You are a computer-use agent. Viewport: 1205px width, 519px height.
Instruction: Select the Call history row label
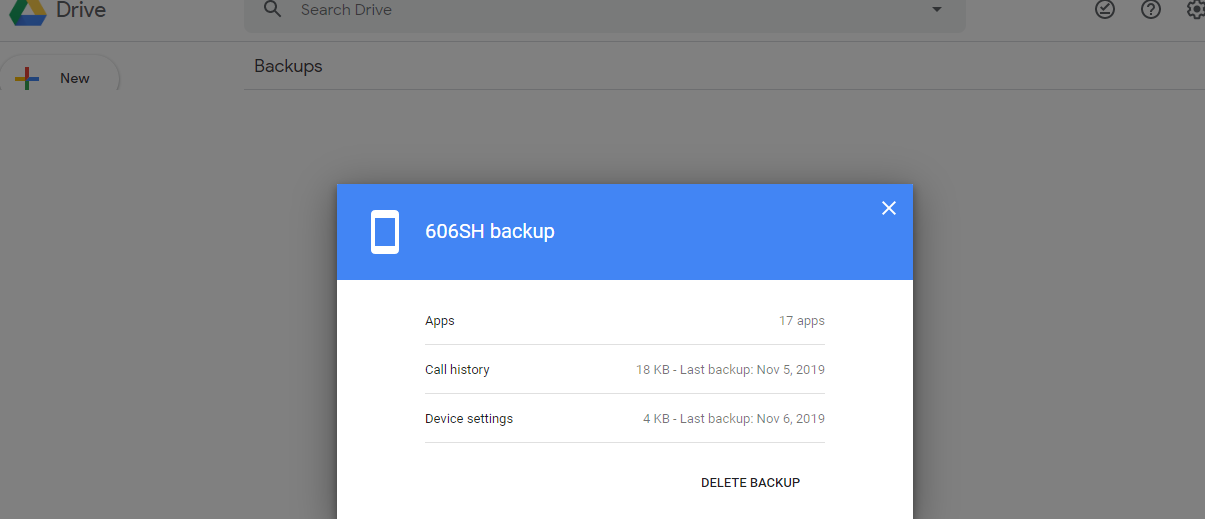coord(457,370)
